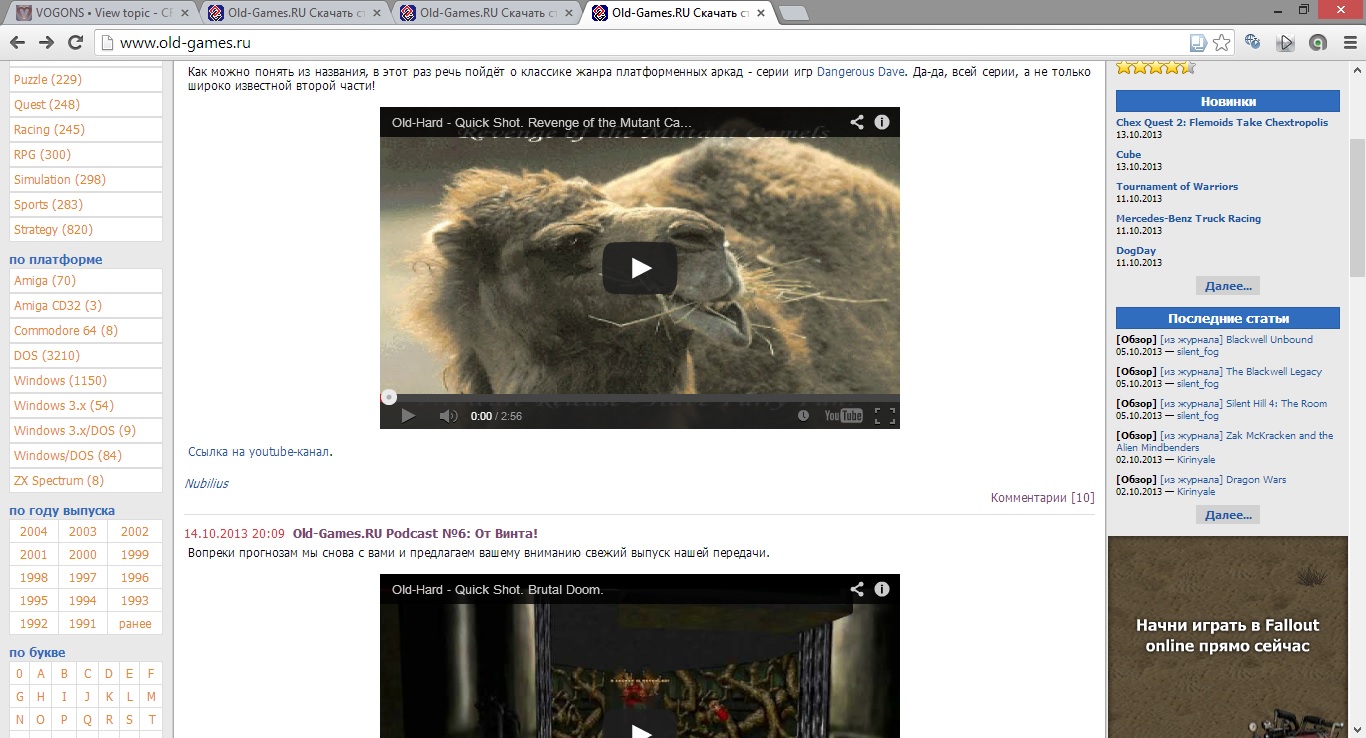Open the Sports (283) genre
The image size is (1366, 738).
[86, 205]
